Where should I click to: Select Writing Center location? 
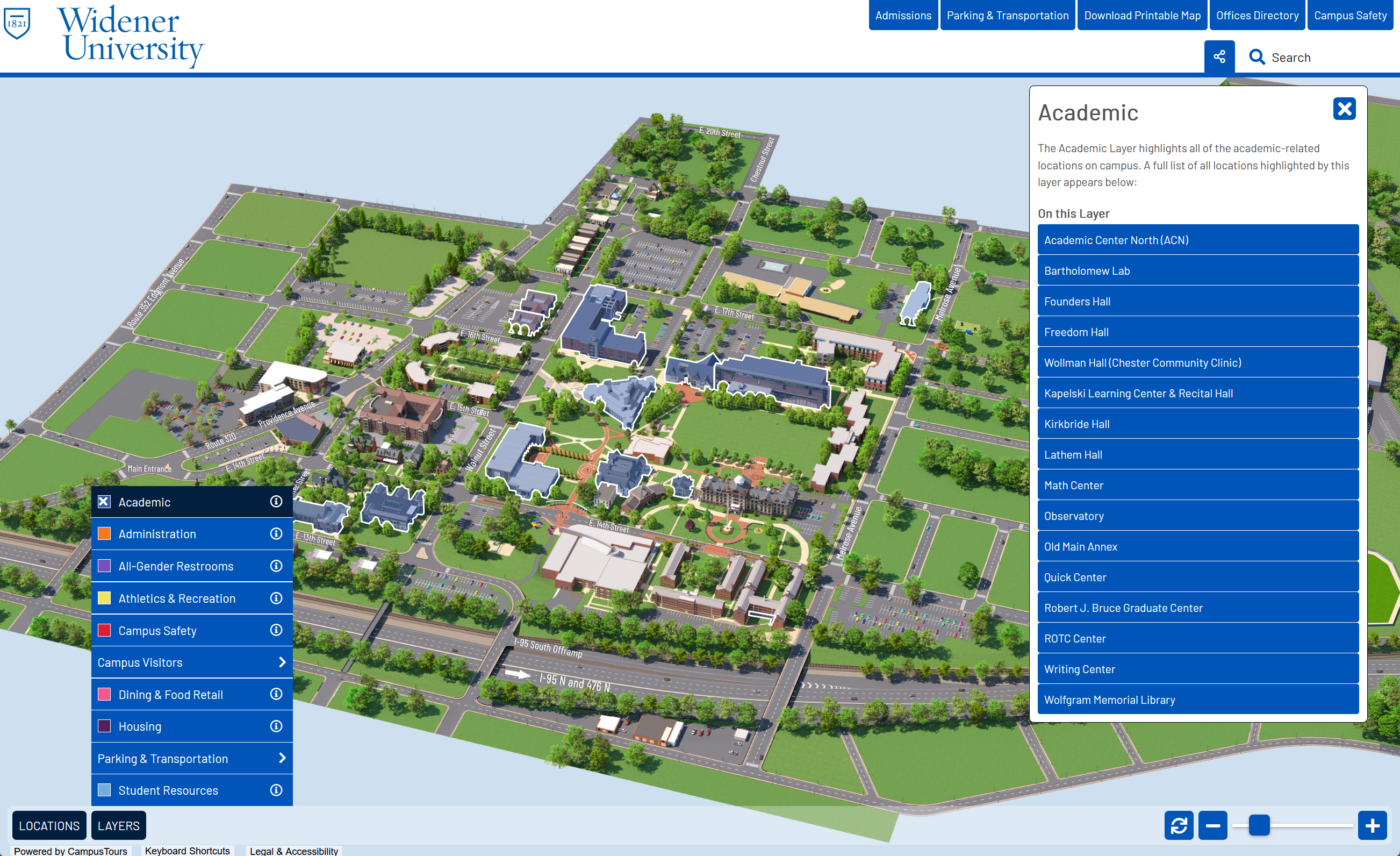[1198, 669]
